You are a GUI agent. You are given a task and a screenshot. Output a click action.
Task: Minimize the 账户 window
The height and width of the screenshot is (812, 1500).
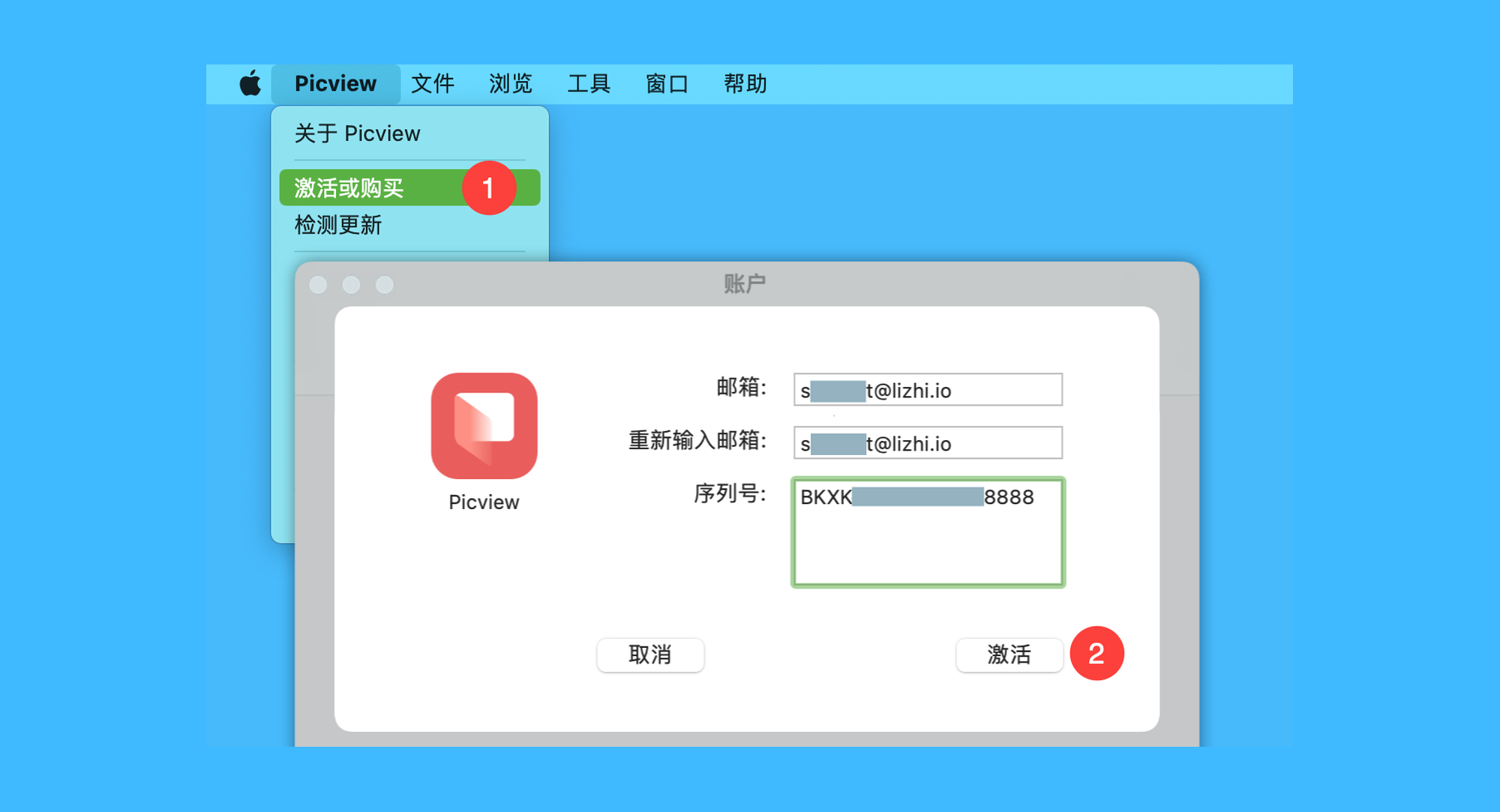pyautogui.click(x=351, y=285)
